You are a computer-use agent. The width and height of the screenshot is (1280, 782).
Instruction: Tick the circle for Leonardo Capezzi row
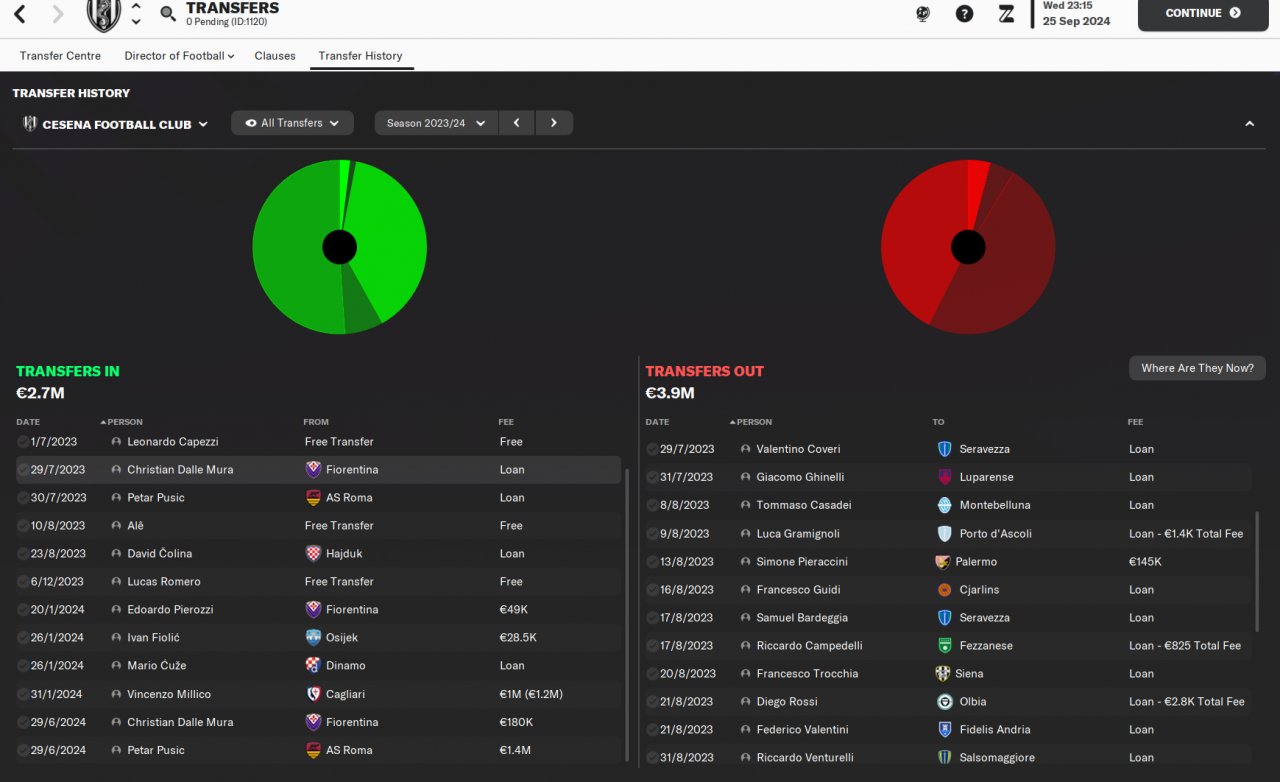23,441
